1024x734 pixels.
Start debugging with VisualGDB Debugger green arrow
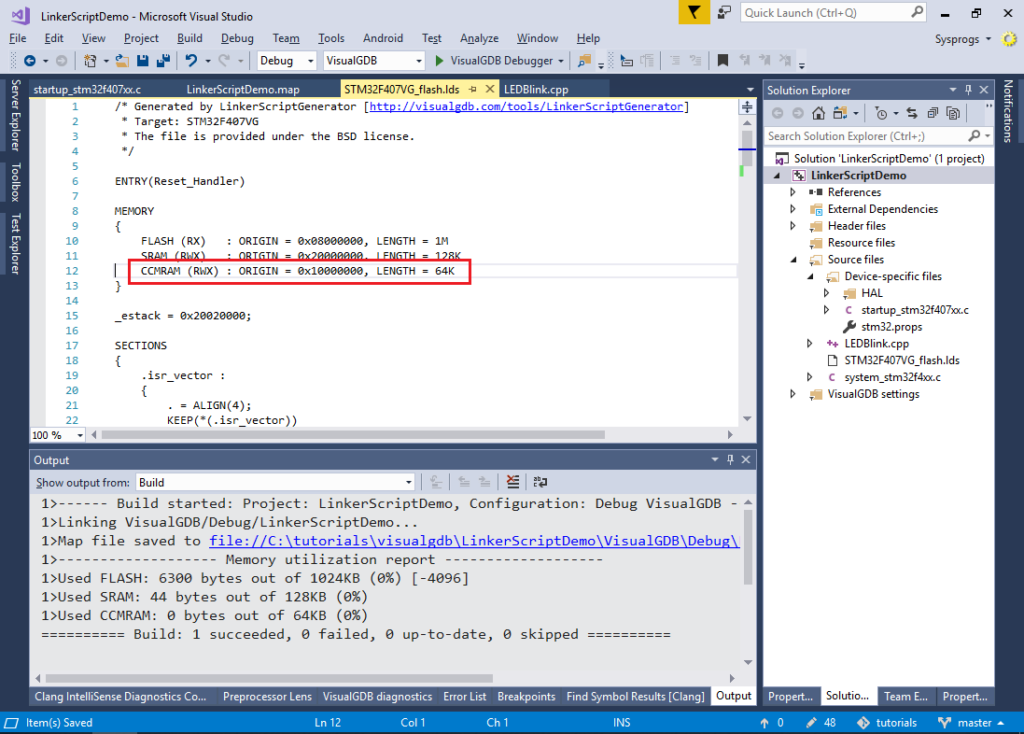point(441,61)
